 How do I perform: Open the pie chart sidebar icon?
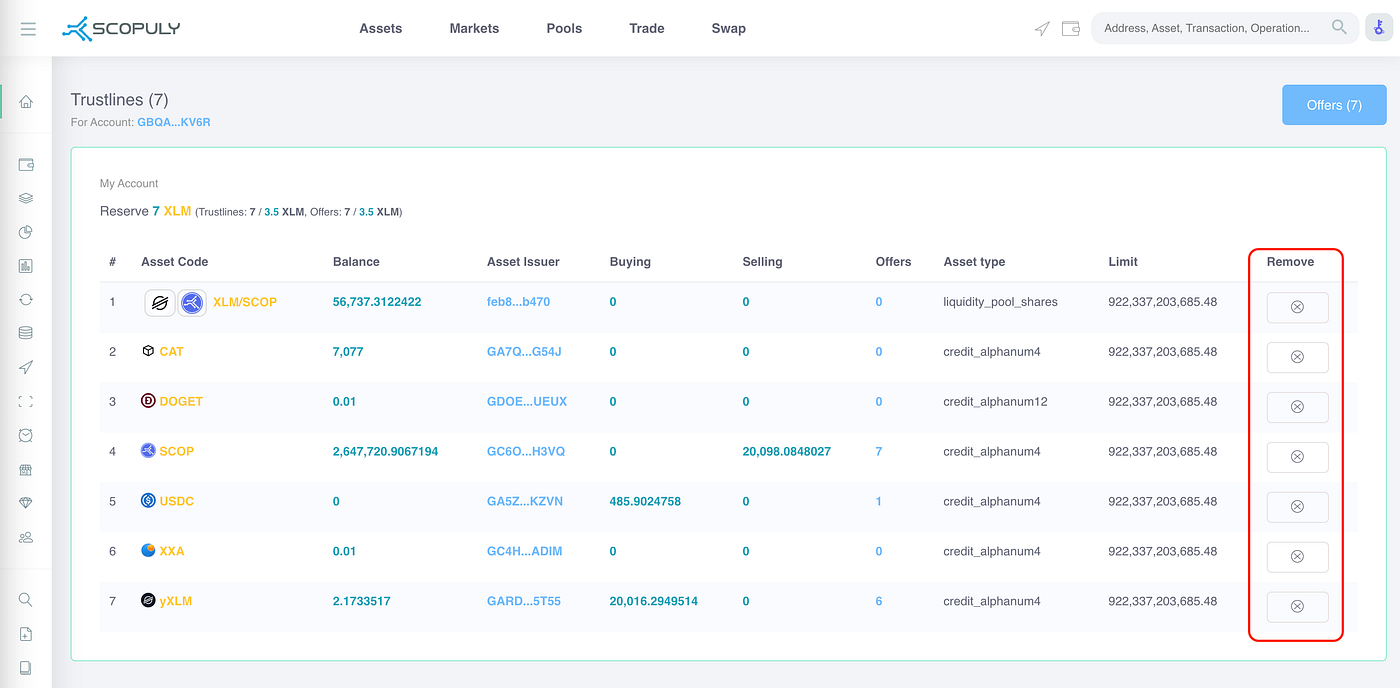(26, 232)
